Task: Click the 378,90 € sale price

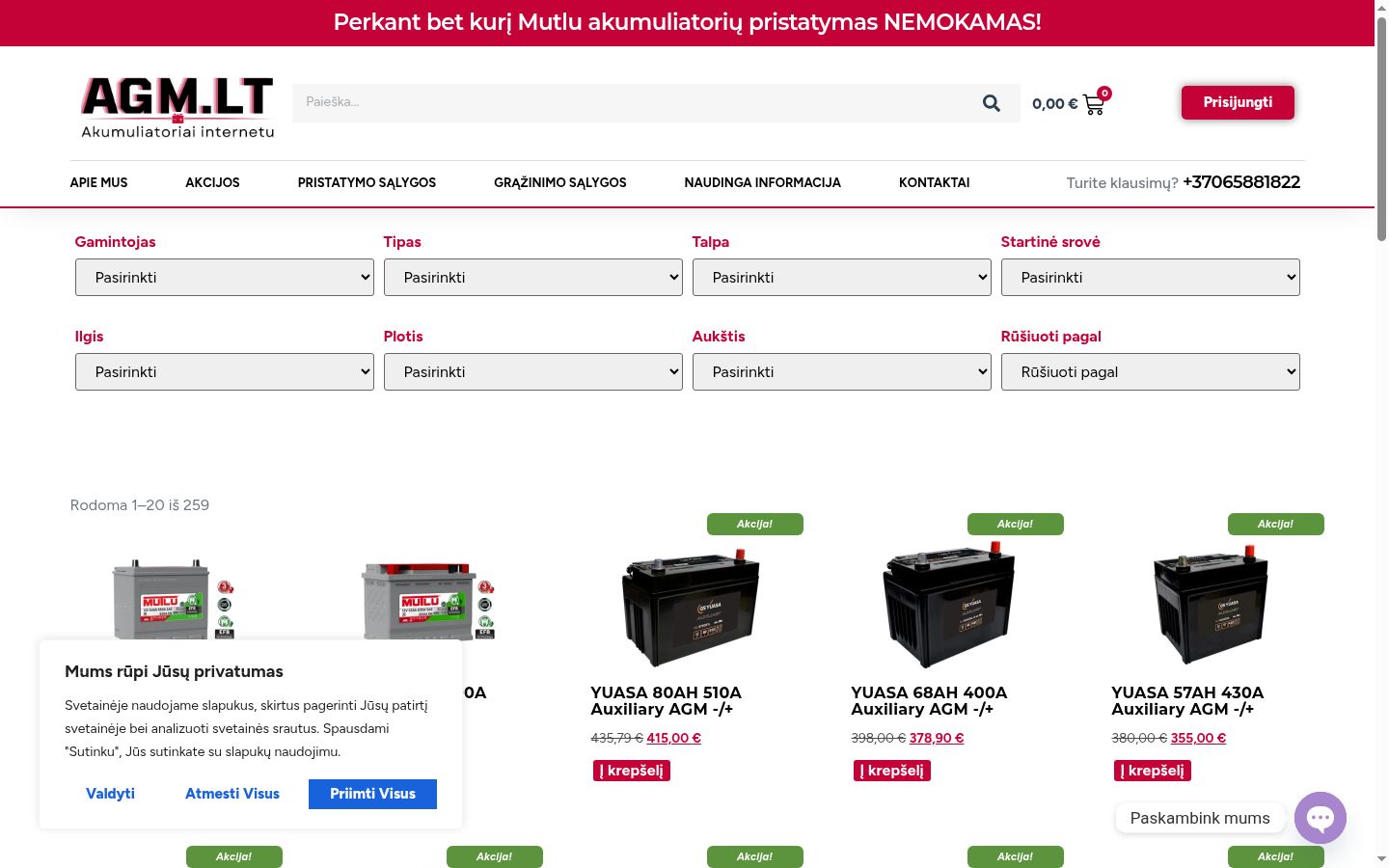Action: pyautogui.click(x=937, y=738)
